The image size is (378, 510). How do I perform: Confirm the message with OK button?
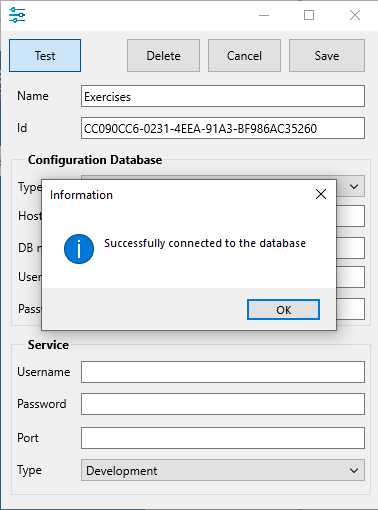pyautogui.click(x=283, y=310)
